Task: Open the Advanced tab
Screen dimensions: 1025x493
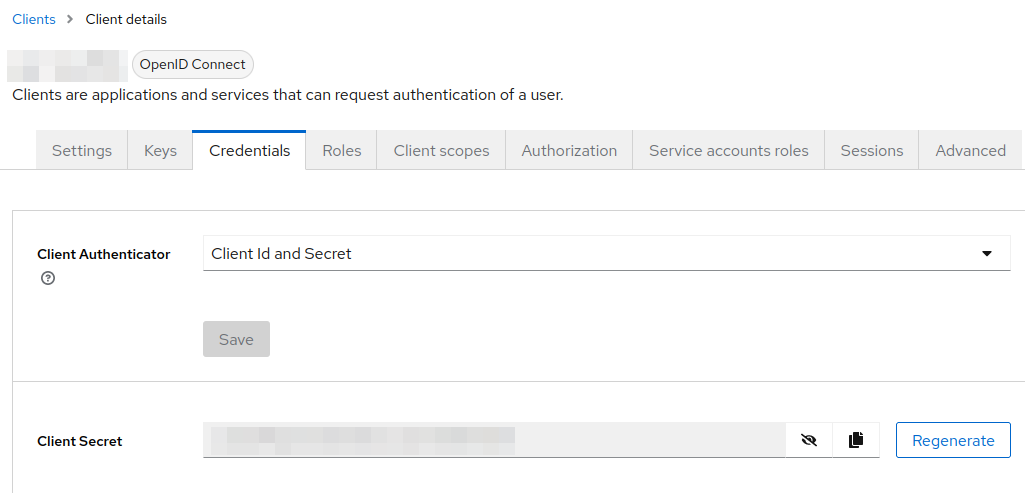Action: pyautogui.click(x=970, y=150)
